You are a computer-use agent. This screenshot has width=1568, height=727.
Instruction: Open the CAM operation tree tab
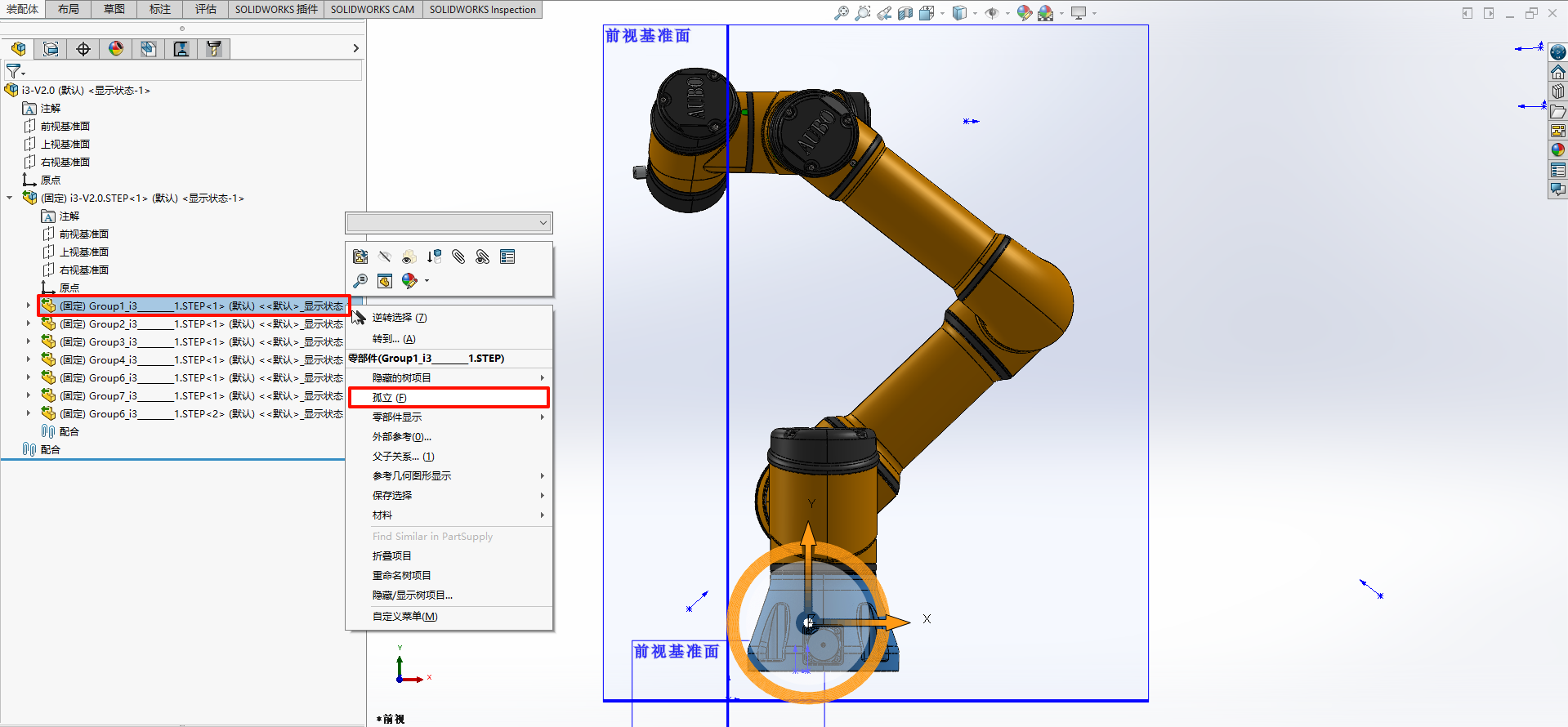[x=181, y=49]
